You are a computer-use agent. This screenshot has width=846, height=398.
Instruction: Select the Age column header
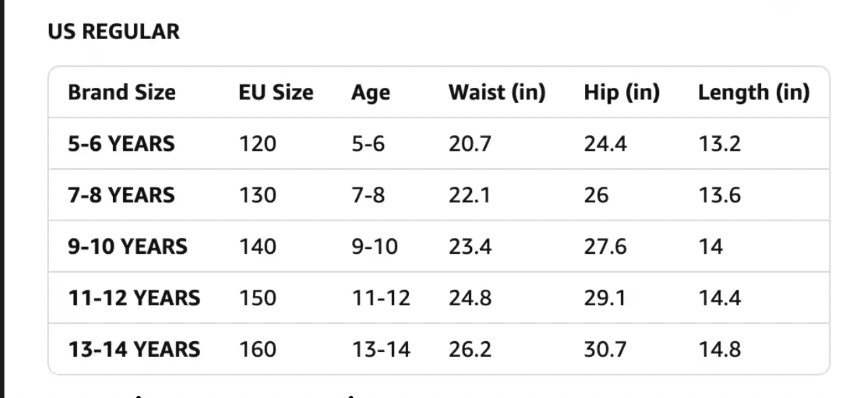click(x=371, y=93)
